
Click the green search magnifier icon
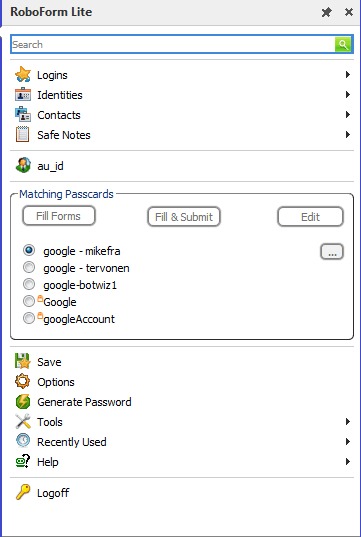click(343, 44)
